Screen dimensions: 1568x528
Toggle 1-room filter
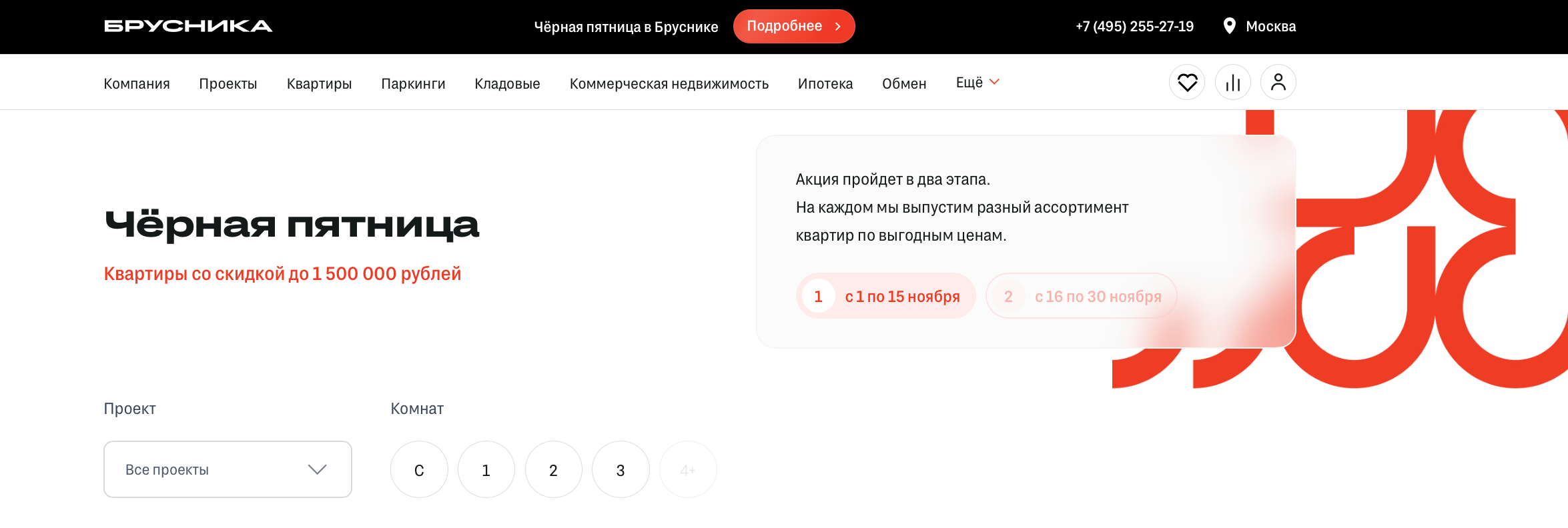486,469
